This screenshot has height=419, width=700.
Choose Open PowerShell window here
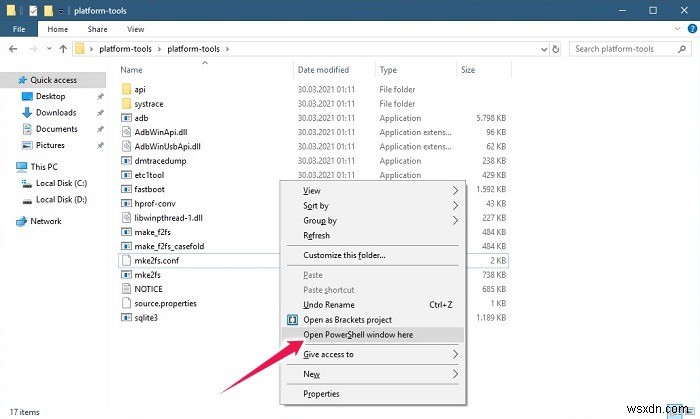[x=358, y=335]
